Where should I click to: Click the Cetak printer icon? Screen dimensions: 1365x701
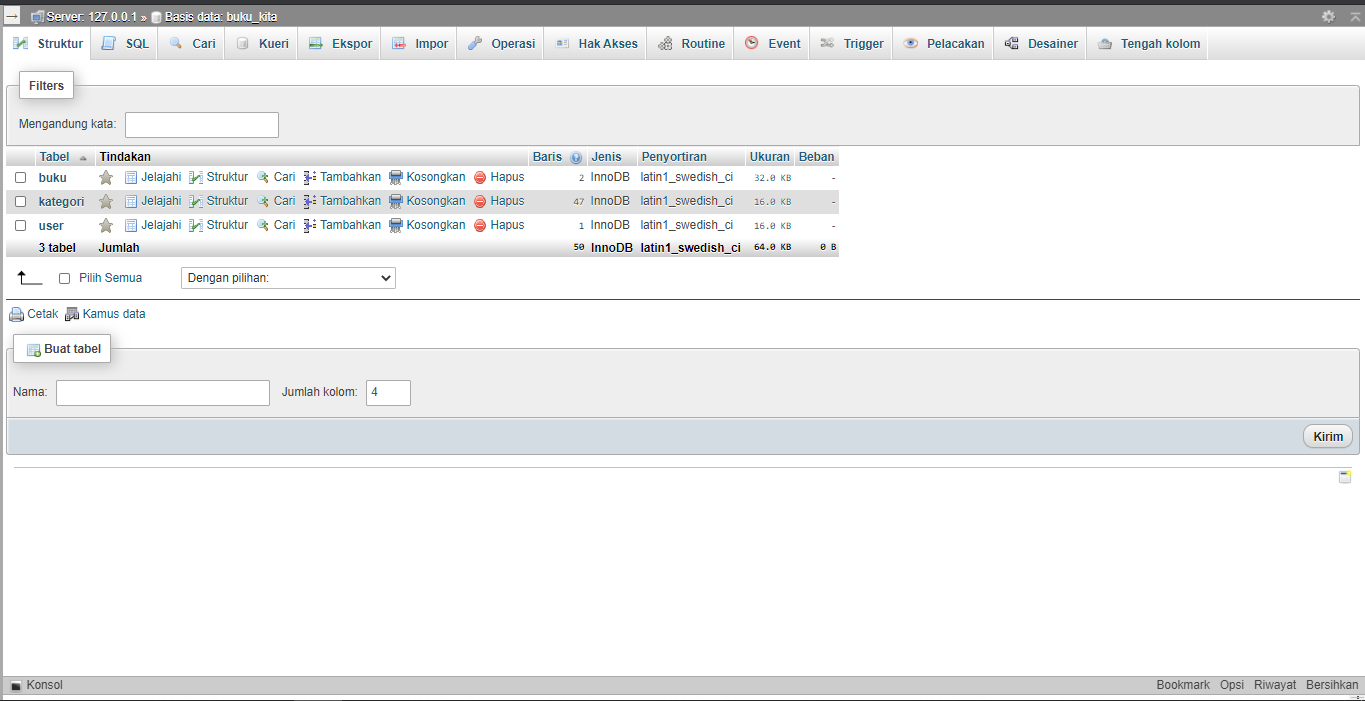17,314
